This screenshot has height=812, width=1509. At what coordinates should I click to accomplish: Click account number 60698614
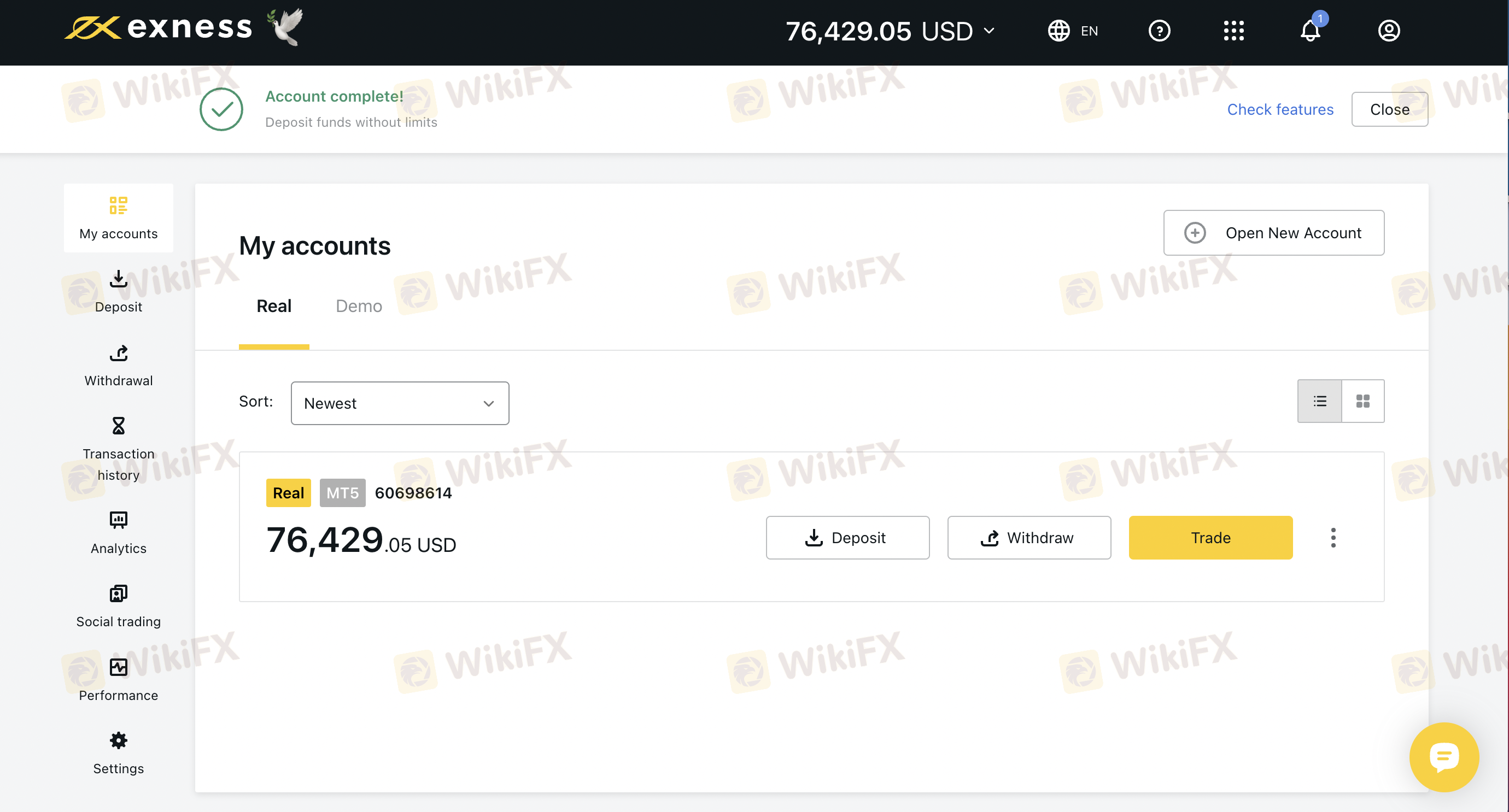coord(413,493)
